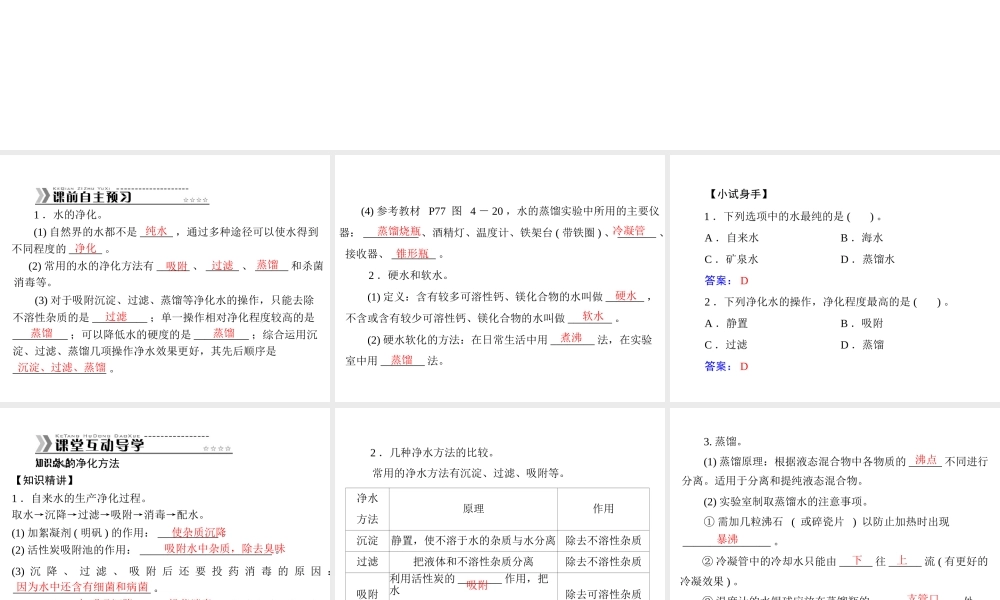Click '答案：D' under the 矿泉水 question
This screenshot has height=600, width=1000.
726,281
